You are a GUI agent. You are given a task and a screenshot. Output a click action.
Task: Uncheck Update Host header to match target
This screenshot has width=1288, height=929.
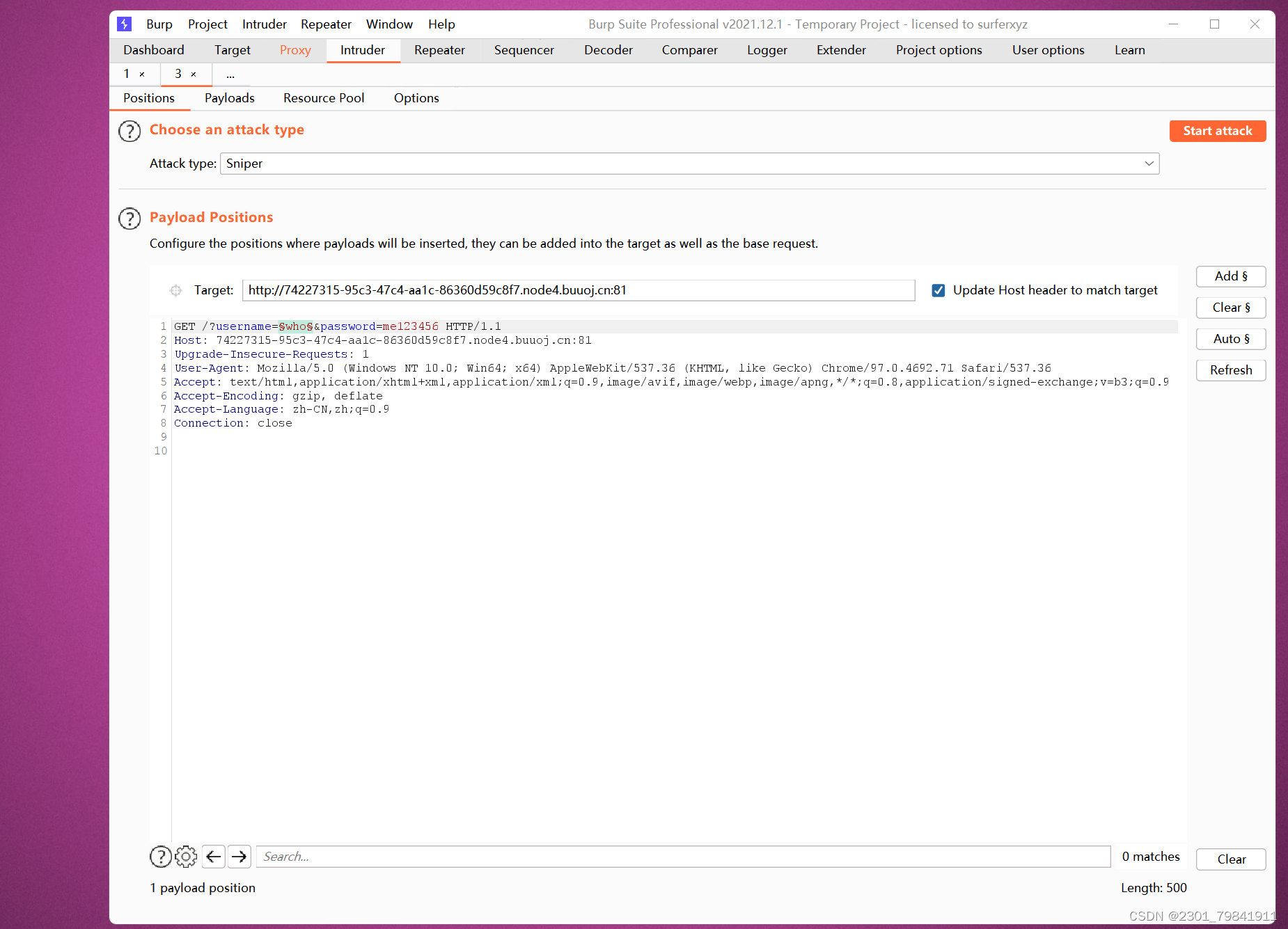938,290
